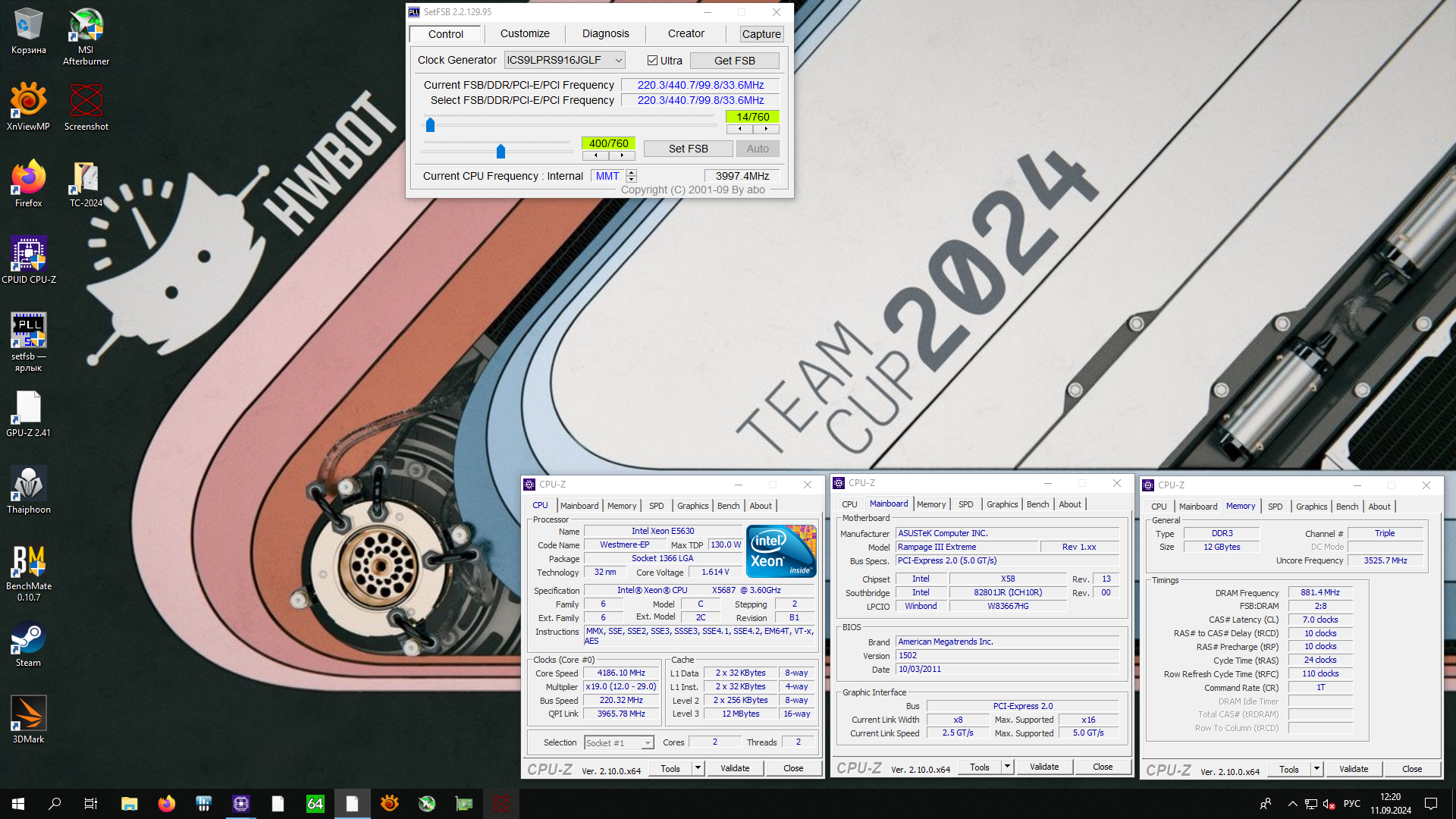The height and width of the screenshot is (819, 1456).
Task: Click the РУС language indicator
Action: click(1352, 804)
